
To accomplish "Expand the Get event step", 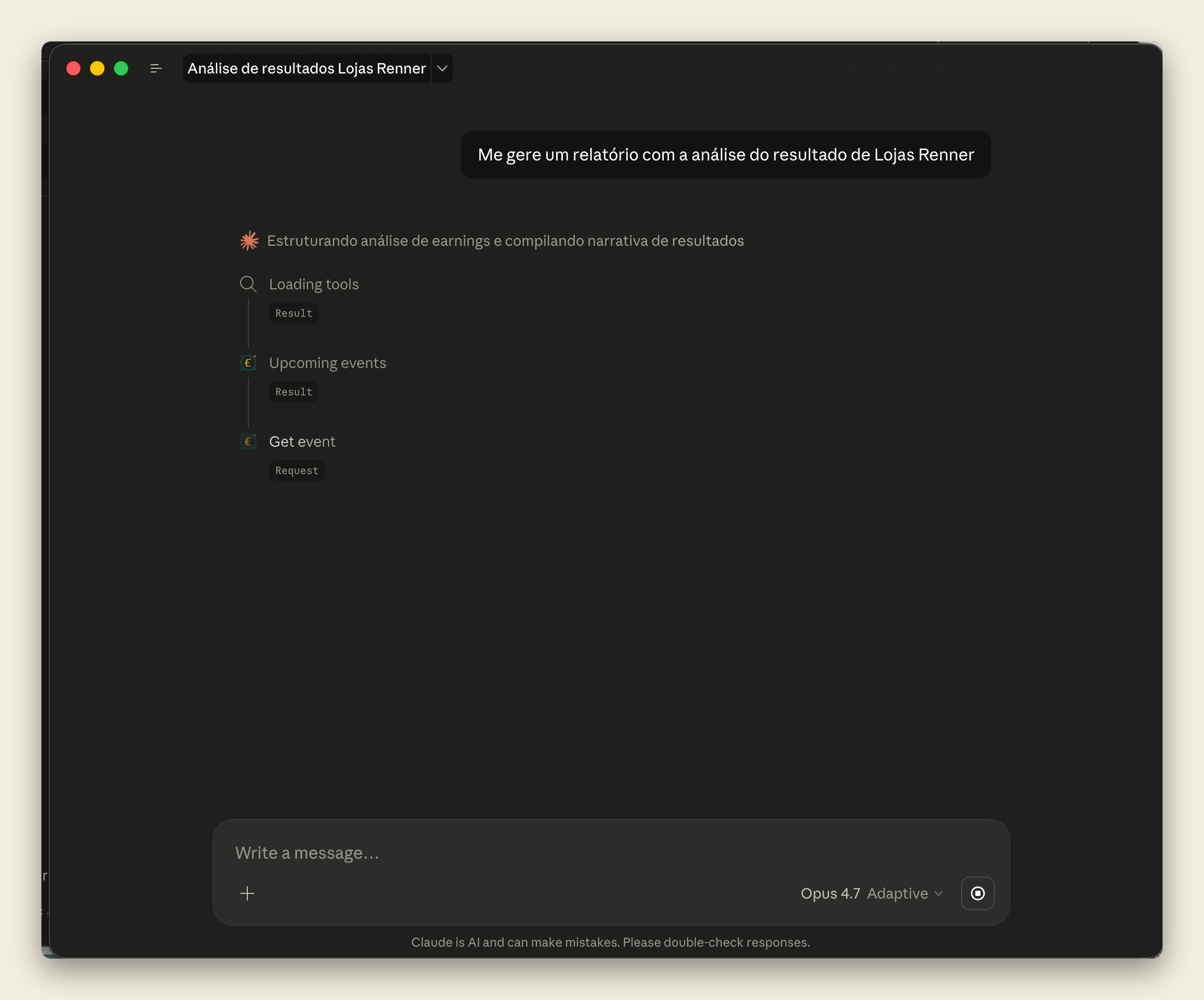I will pyautogui.click(x=302, y=442).
